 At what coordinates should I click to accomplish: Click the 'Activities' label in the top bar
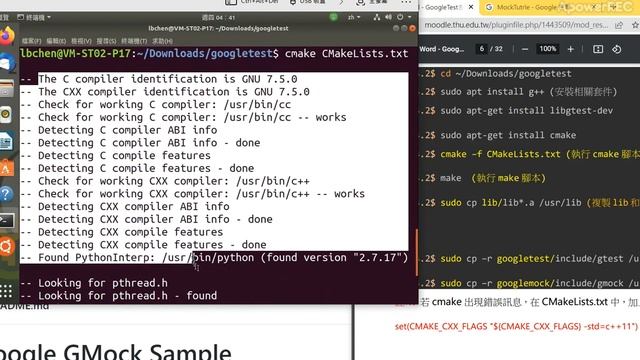click(4, 17)
